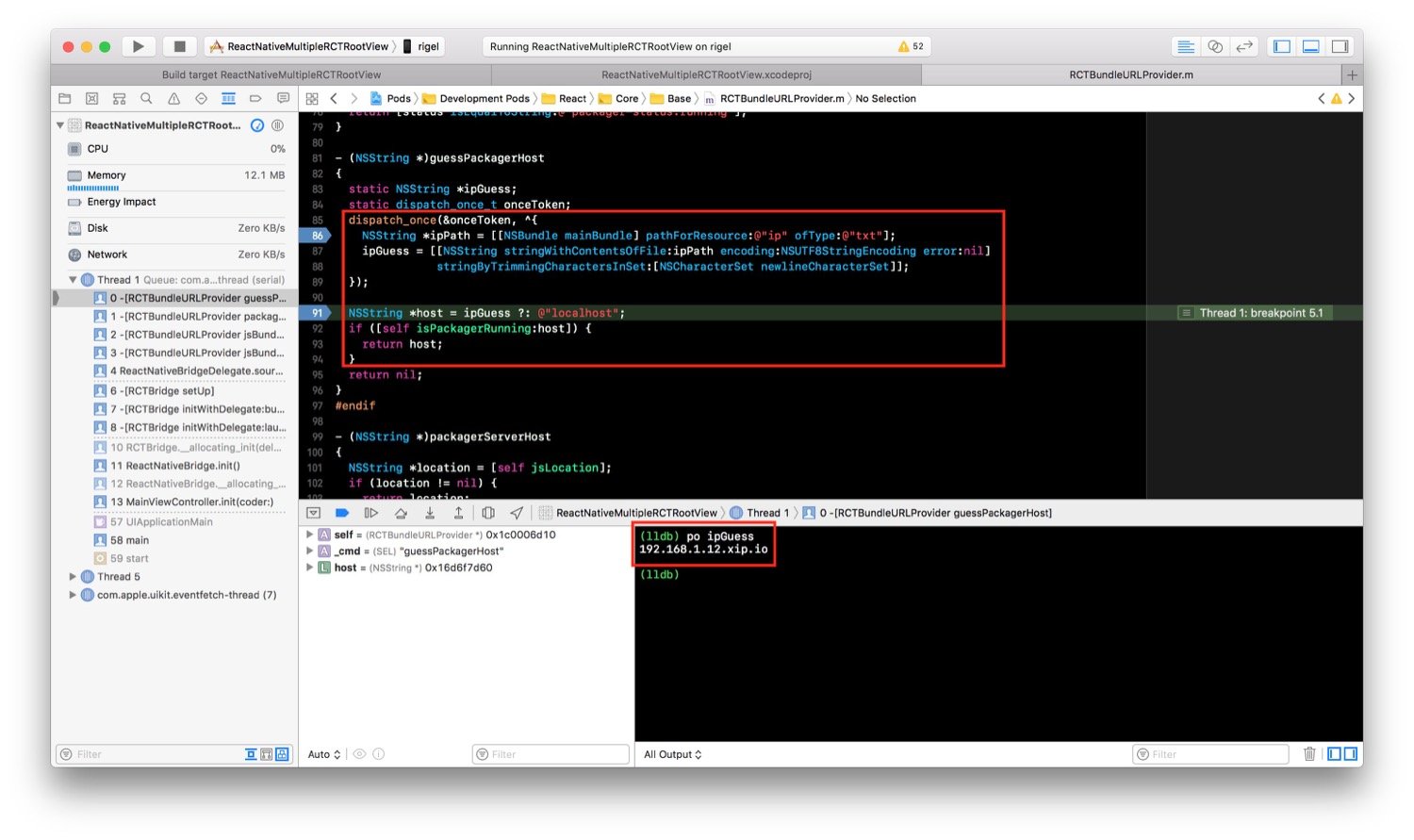Hide the debug area with the arrow button
The image size is (1414, 840).
point(314,513)
